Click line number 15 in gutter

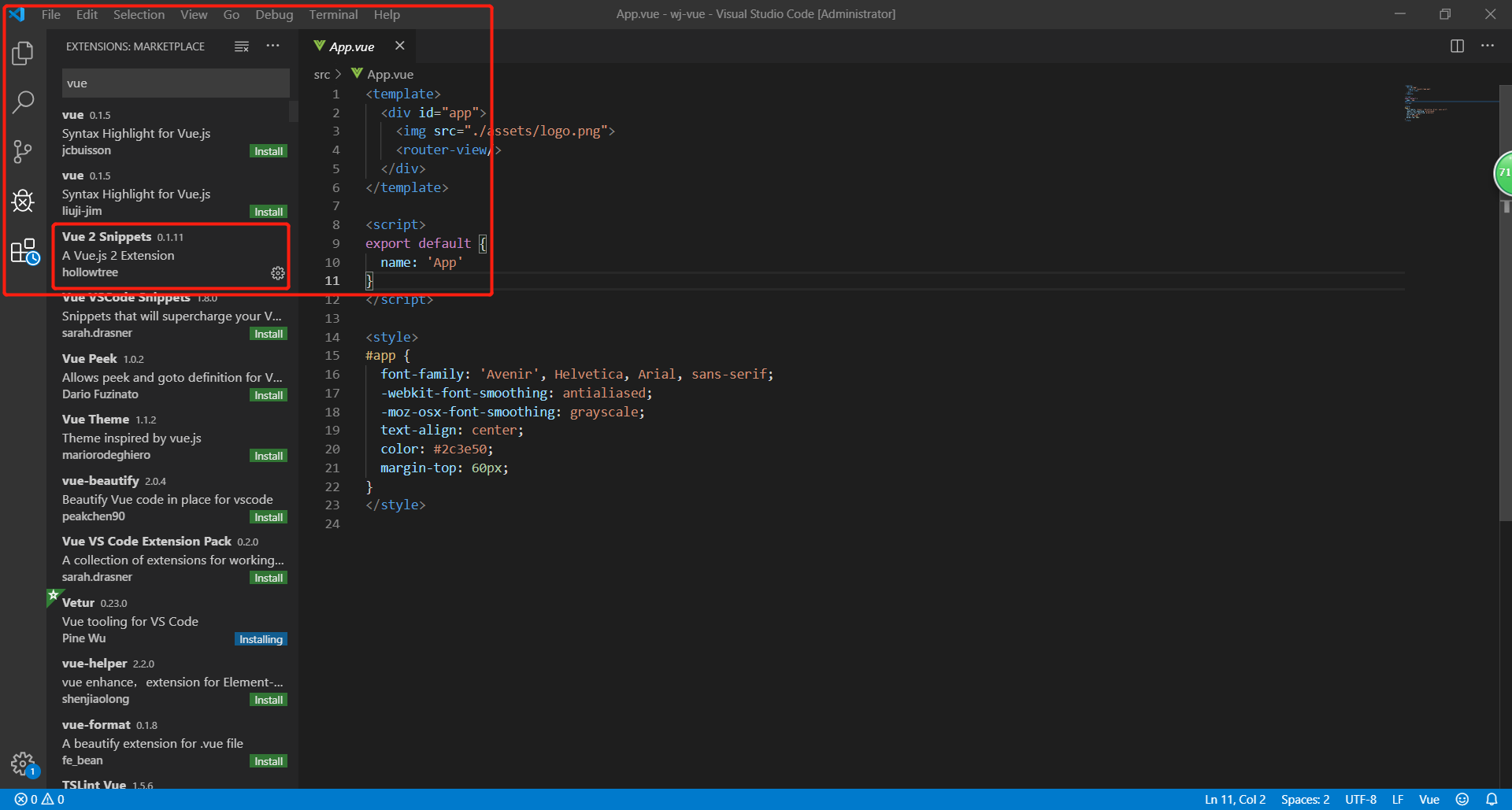332,356
